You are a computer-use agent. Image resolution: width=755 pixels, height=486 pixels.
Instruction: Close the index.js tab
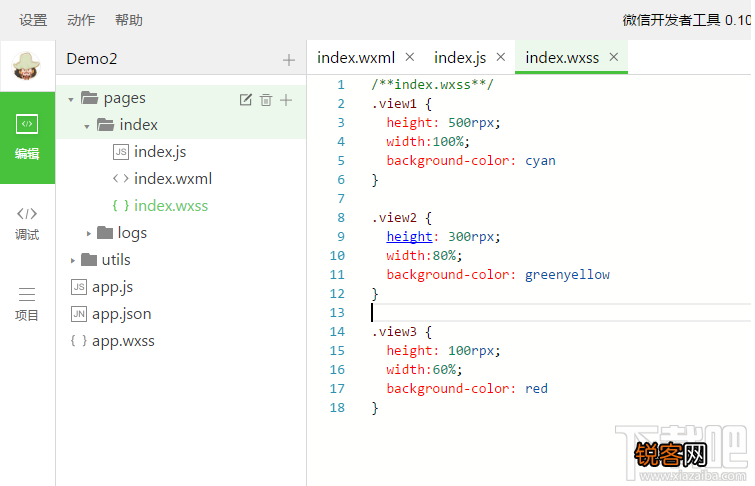(x=501, y=57)
